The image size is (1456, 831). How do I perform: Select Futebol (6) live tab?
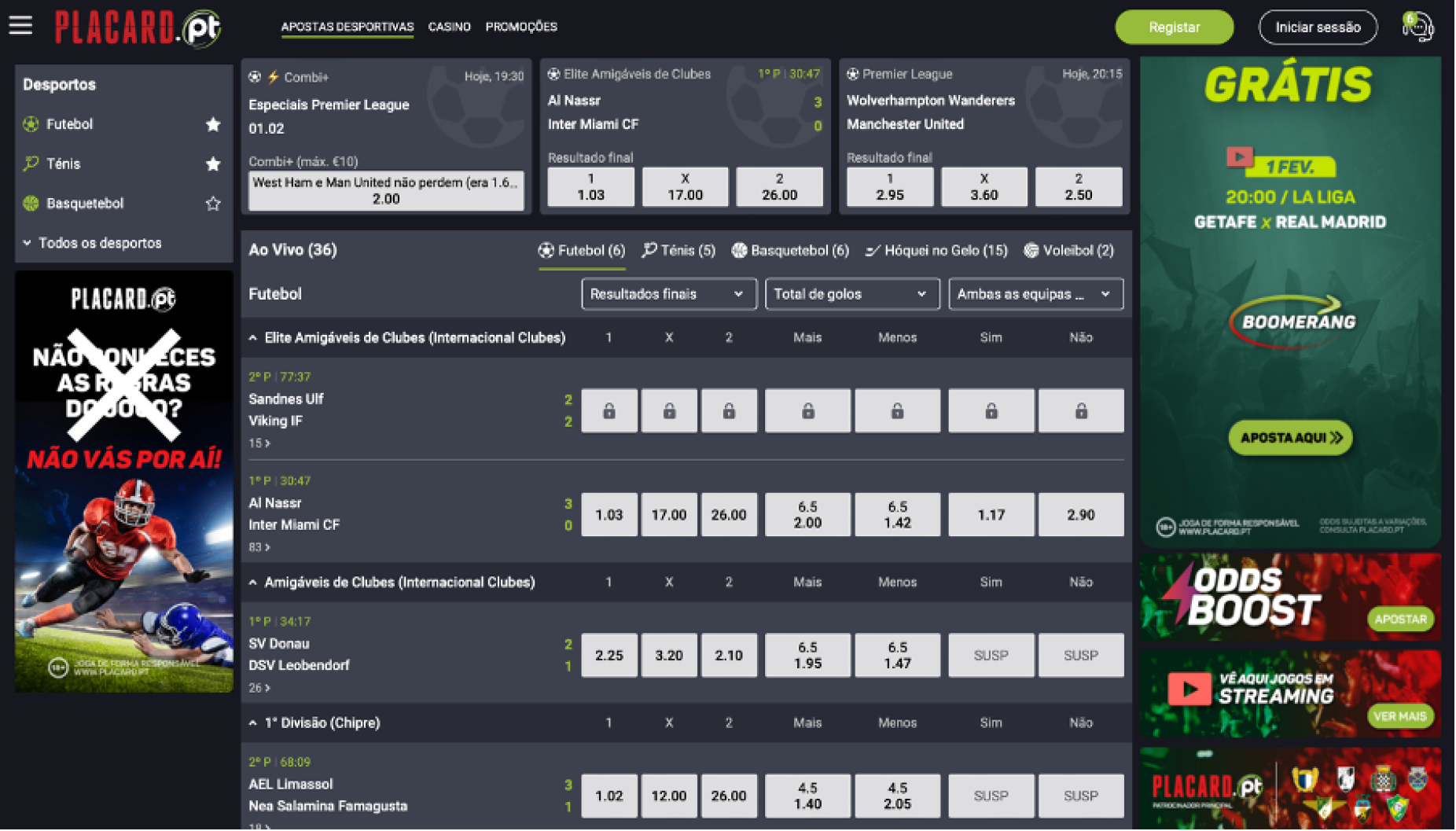click(x=583, y=251)
